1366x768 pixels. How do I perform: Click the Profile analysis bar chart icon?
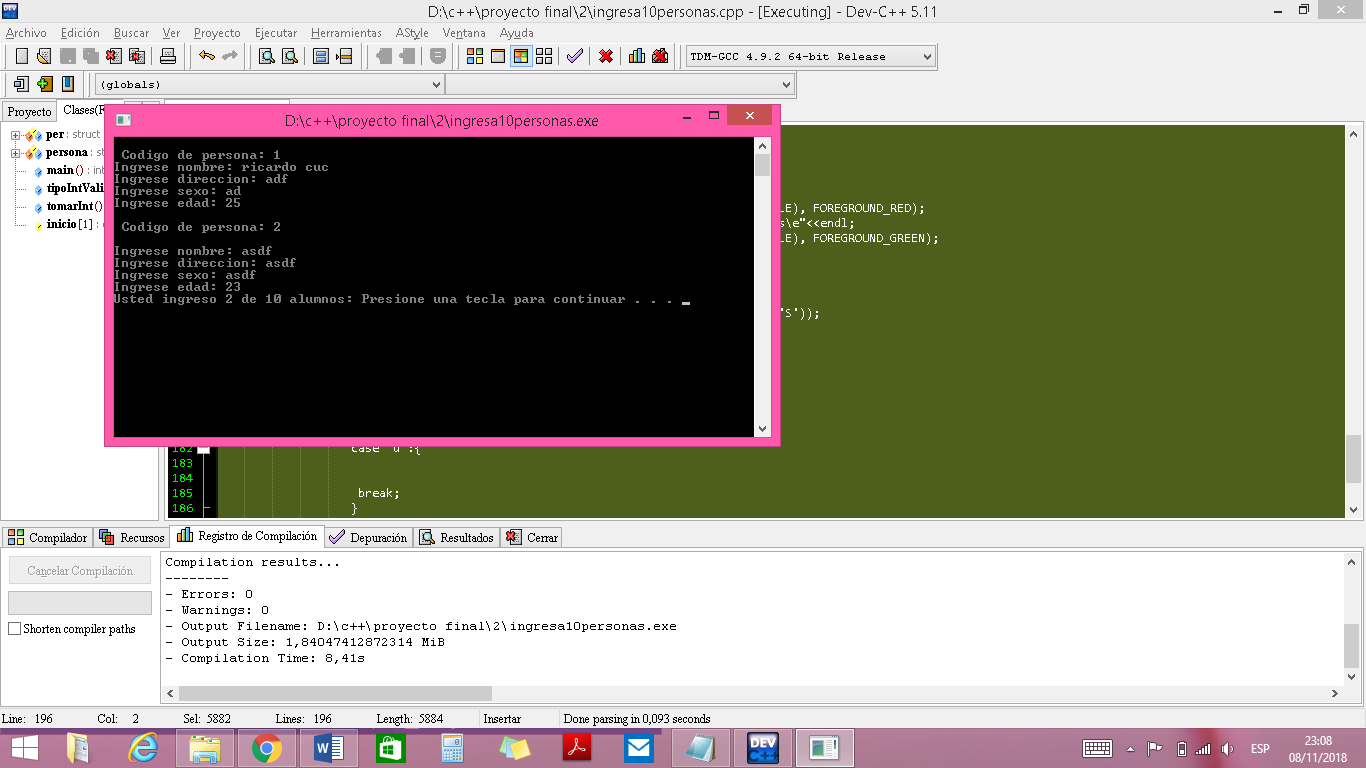click(x=637, y=56)
